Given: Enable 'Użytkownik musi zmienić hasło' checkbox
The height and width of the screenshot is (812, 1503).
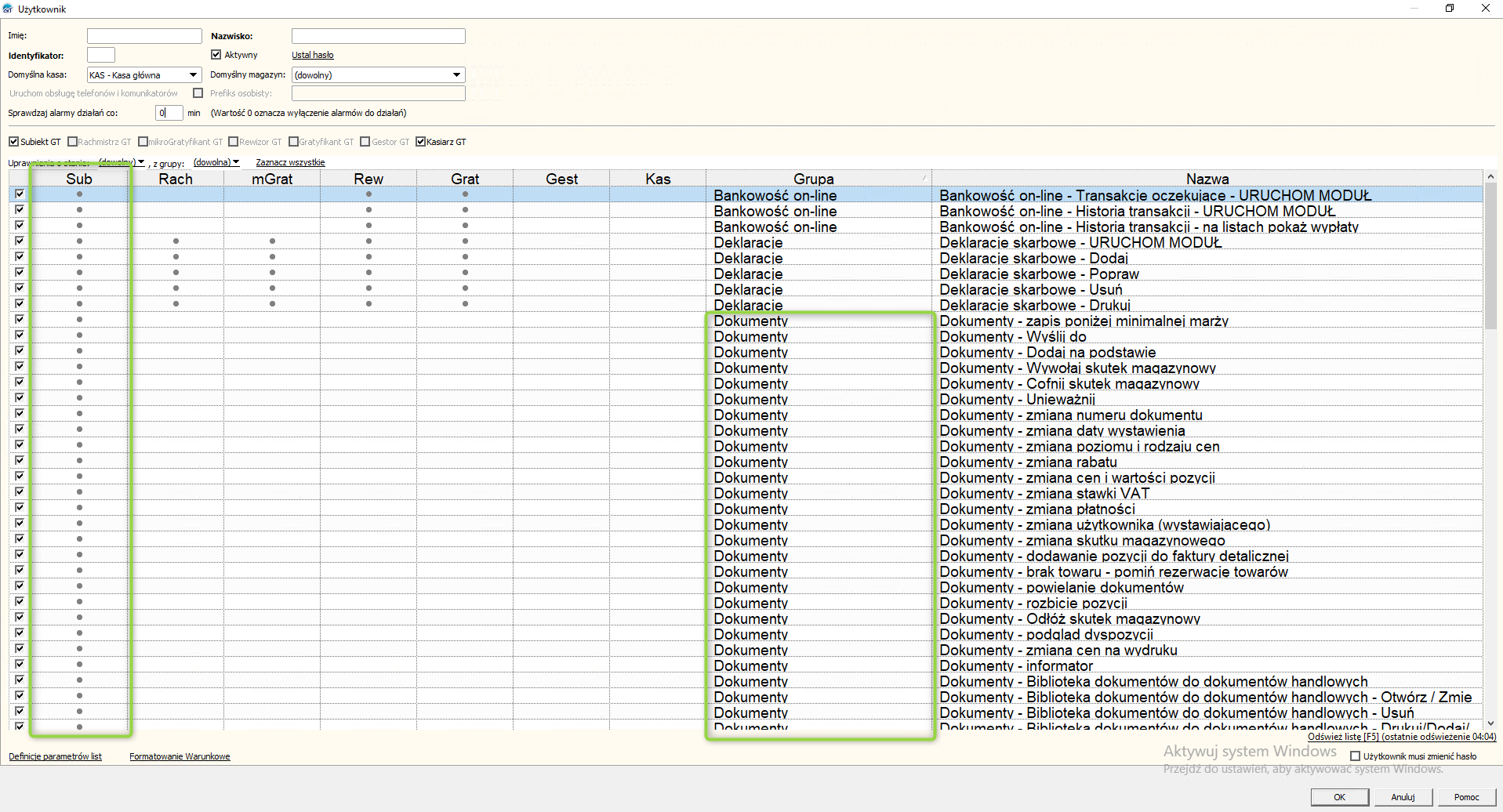Looking at the screenshot, I should [x=1355, y=756].
